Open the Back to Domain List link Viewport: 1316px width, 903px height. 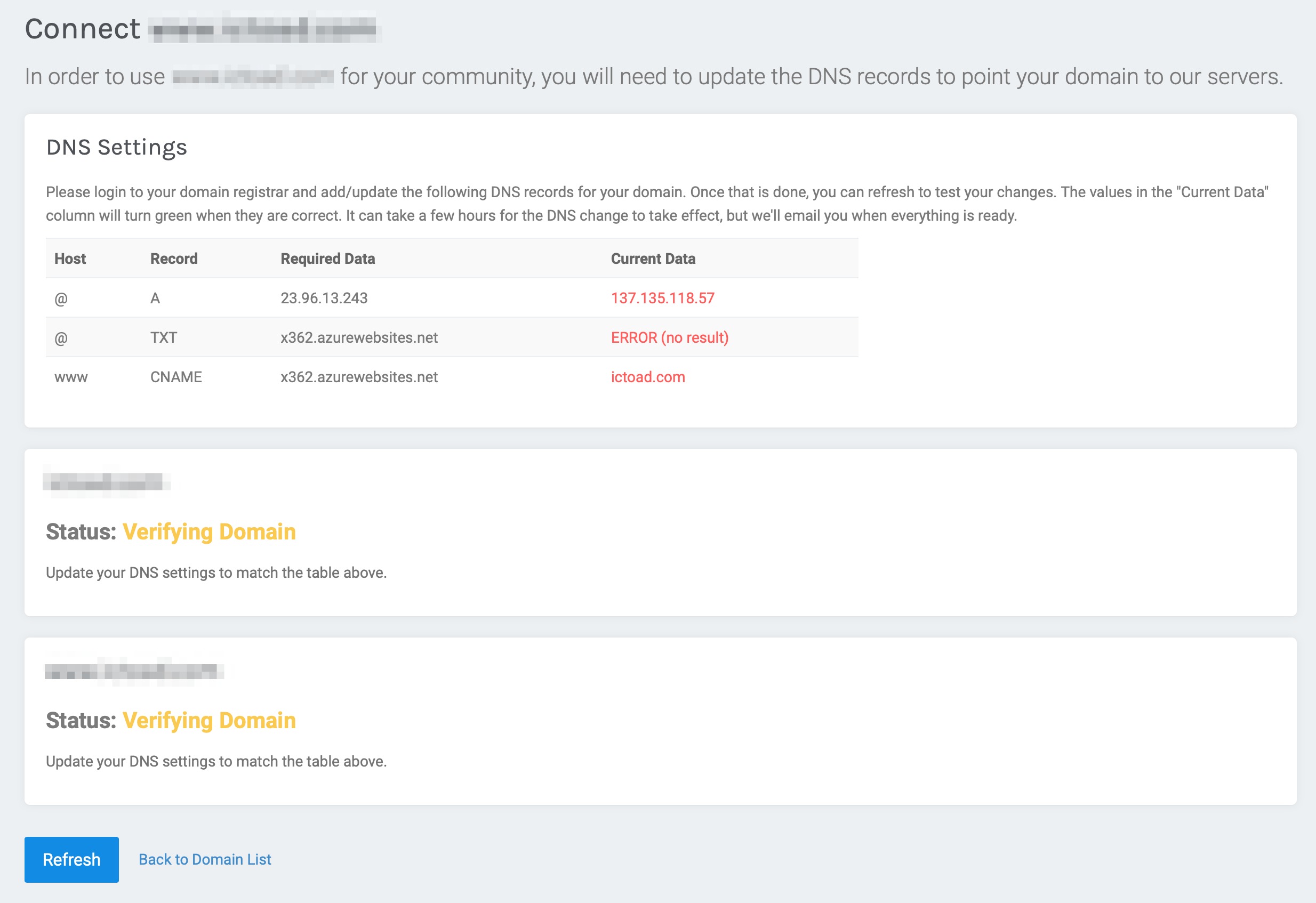click(x=204, y=859)
